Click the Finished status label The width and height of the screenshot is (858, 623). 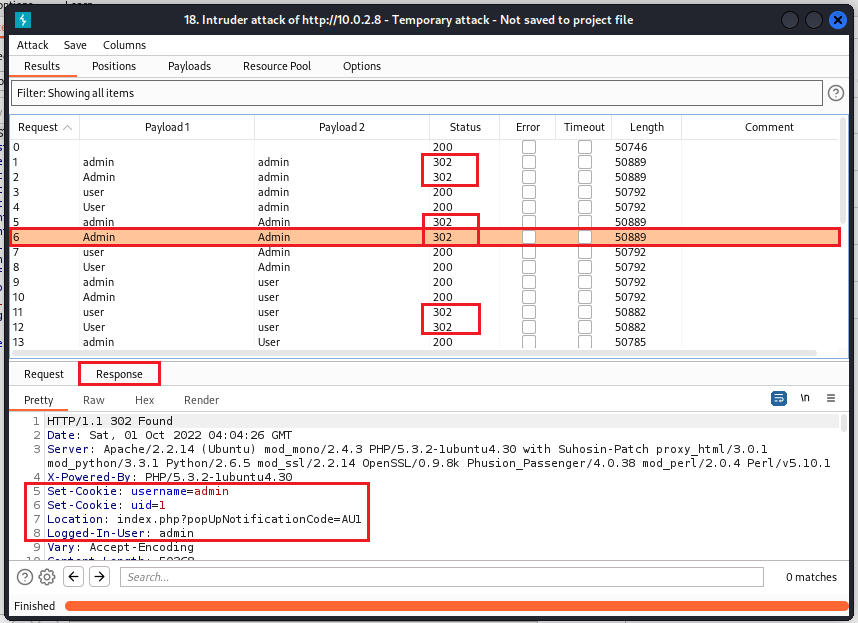pyautogui.click(x=34, y=606)
